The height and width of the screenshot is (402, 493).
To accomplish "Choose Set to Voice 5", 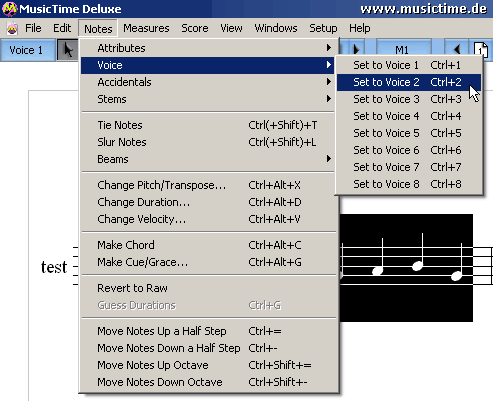I will pos(409,133).
